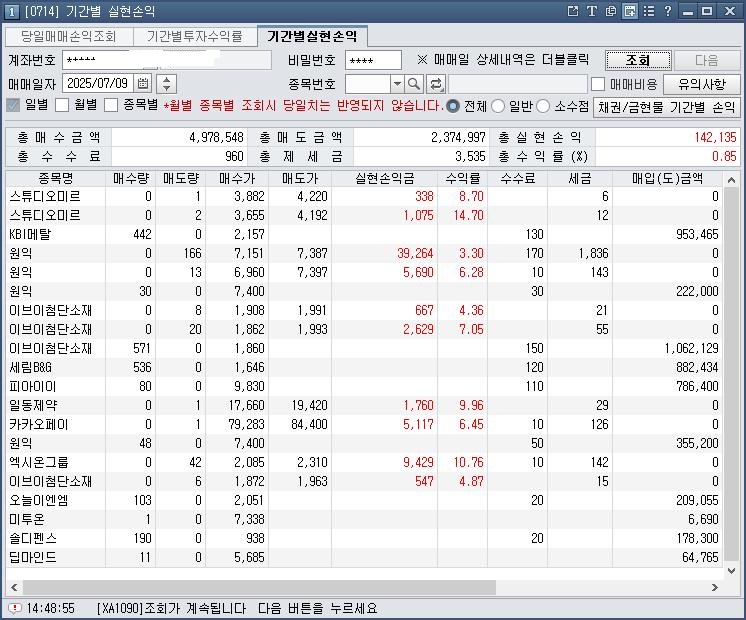Click the font size T icon

592,11
